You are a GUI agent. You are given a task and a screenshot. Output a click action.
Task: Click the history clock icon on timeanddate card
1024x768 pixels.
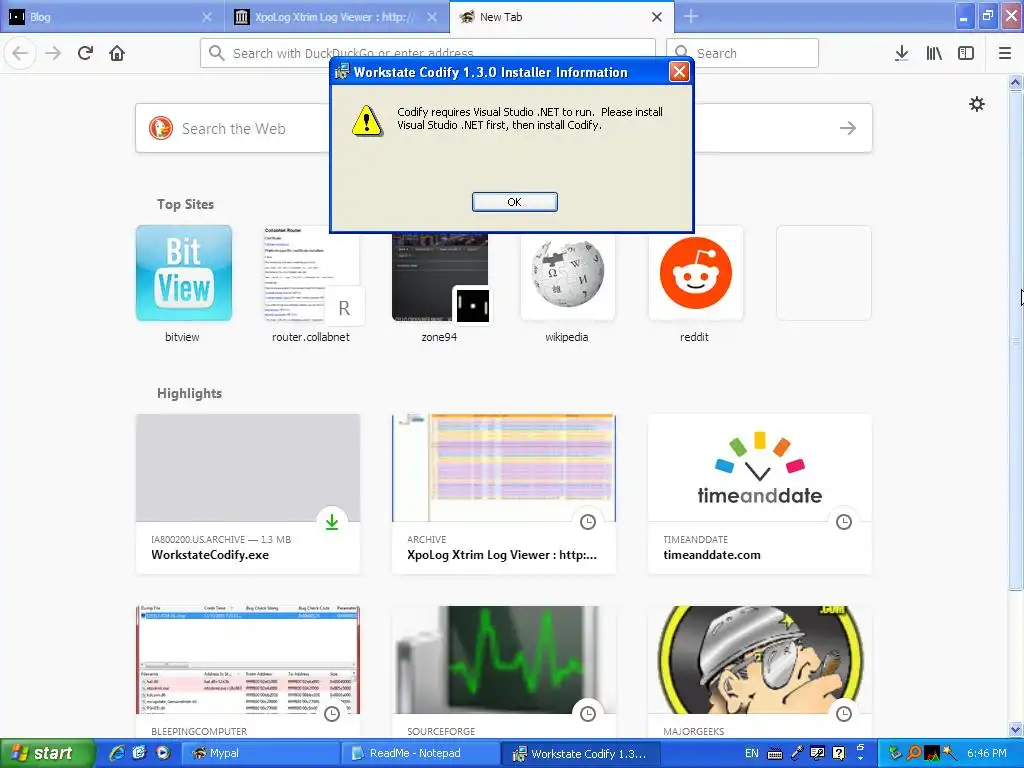point(844,522)
